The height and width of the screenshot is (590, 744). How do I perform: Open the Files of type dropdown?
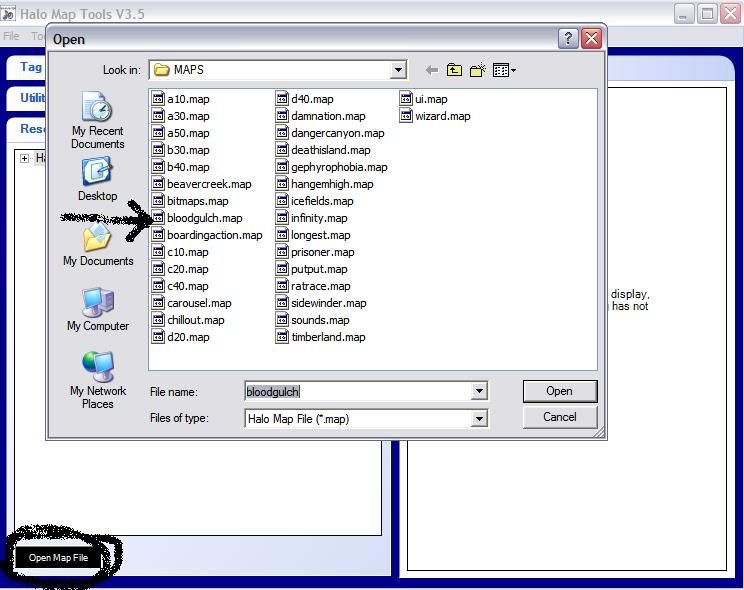479,419
